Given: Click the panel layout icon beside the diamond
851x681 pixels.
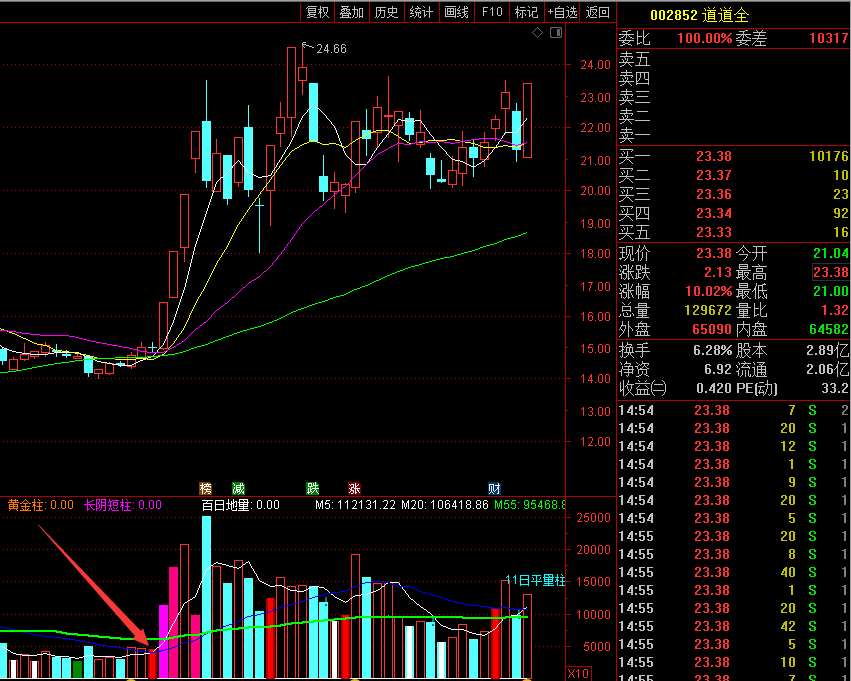Looking at the screenshot, I should [x=556, y=33].
